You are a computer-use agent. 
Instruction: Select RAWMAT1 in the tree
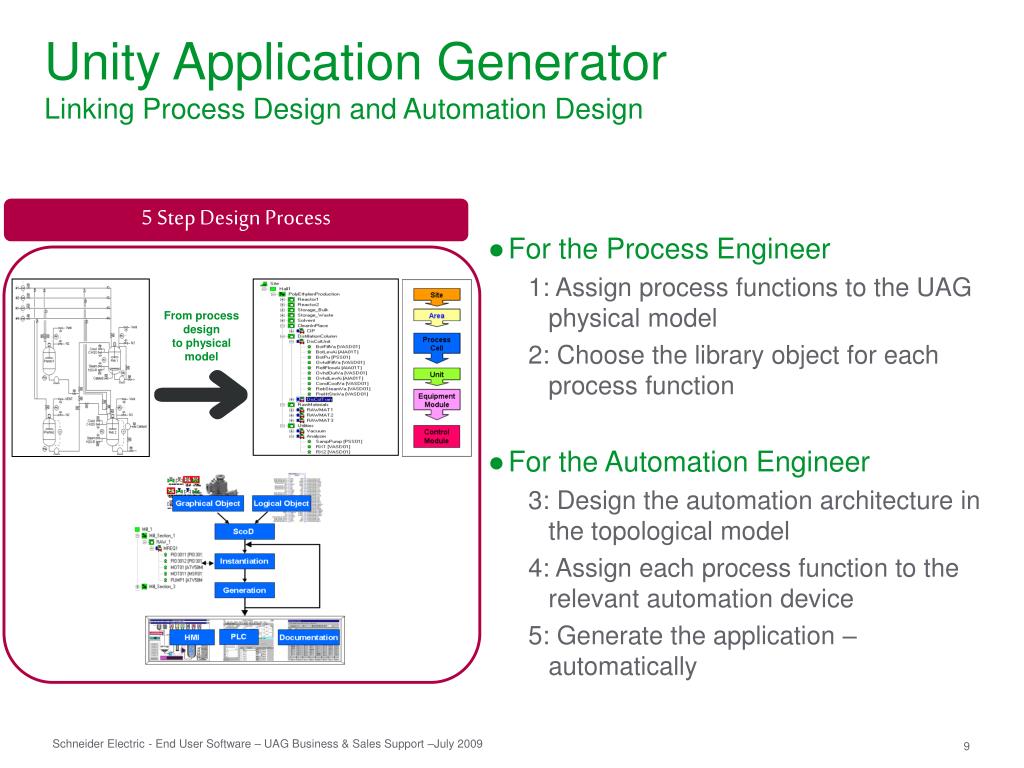tap(320, 409)
